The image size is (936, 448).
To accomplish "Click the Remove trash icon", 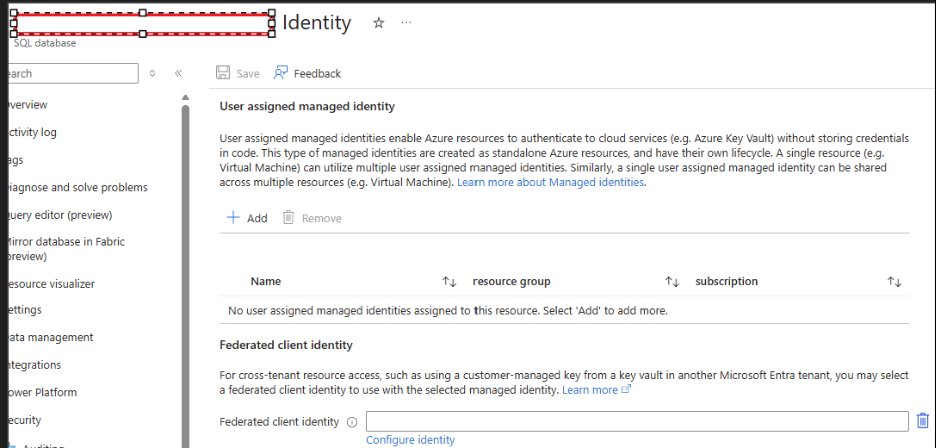I will [x=288, y=217].
